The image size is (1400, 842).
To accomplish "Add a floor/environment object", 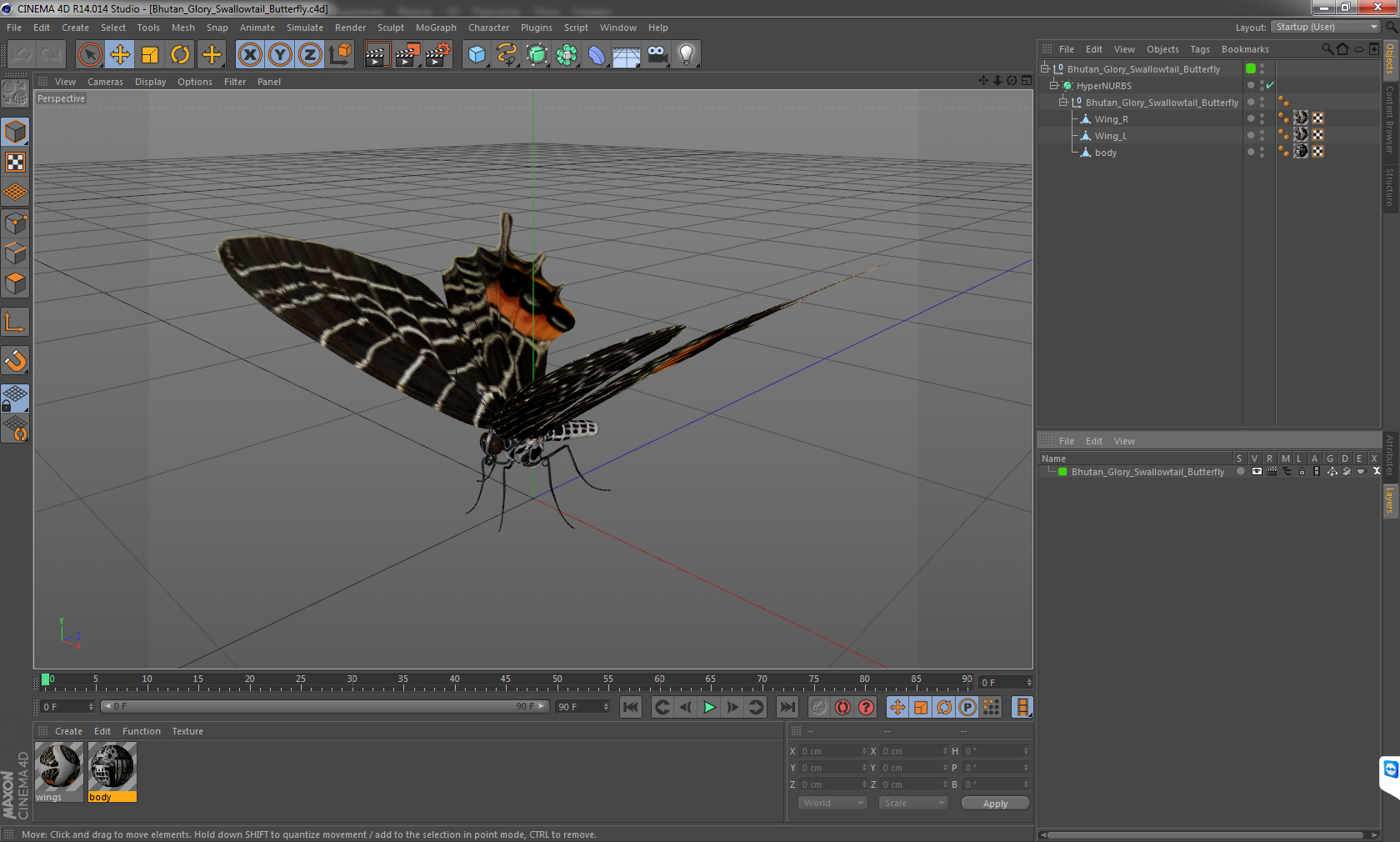I will pyautogui.click(x=627, y=55).
